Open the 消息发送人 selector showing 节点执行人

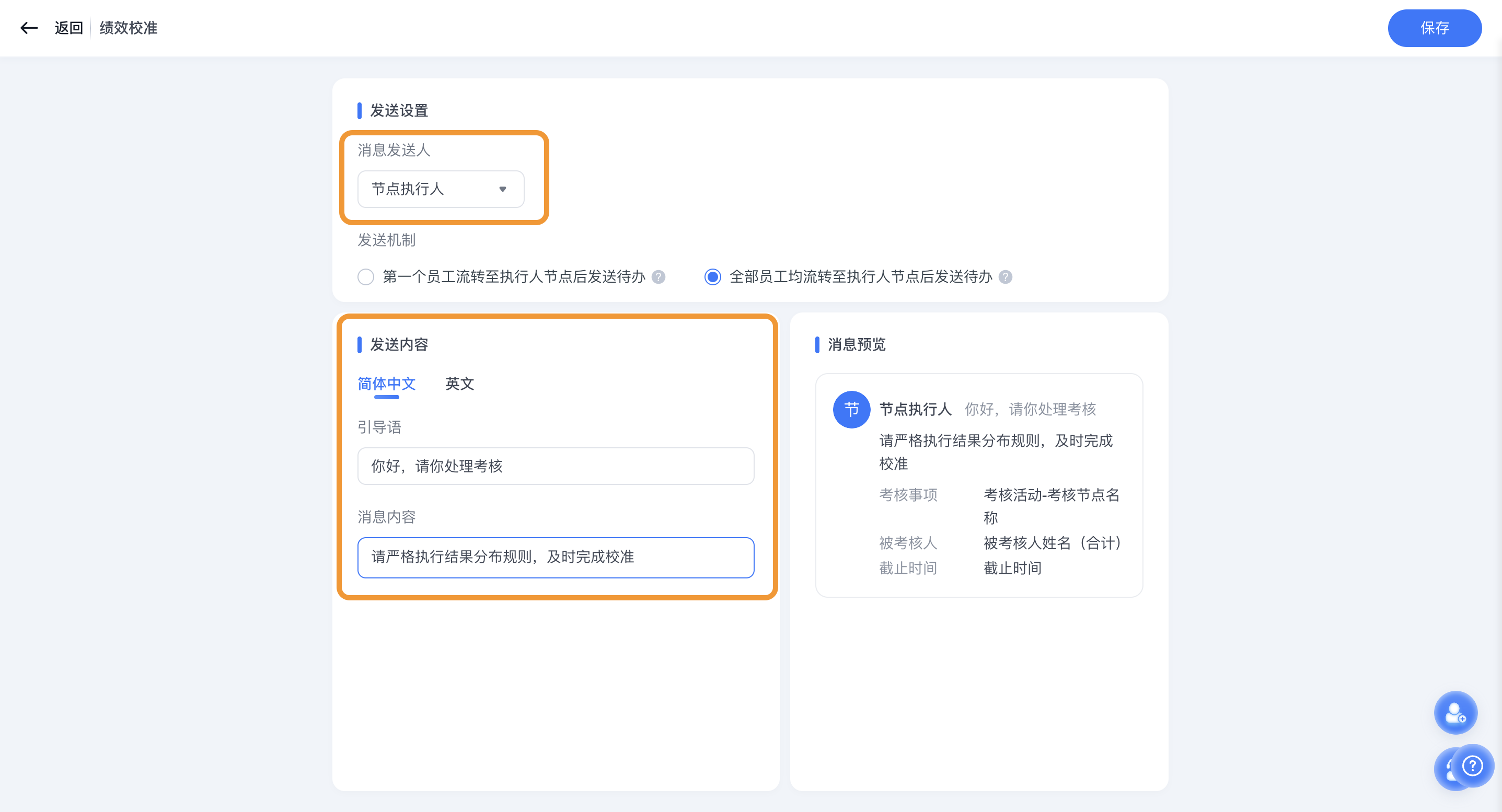[x=441, y=189]
